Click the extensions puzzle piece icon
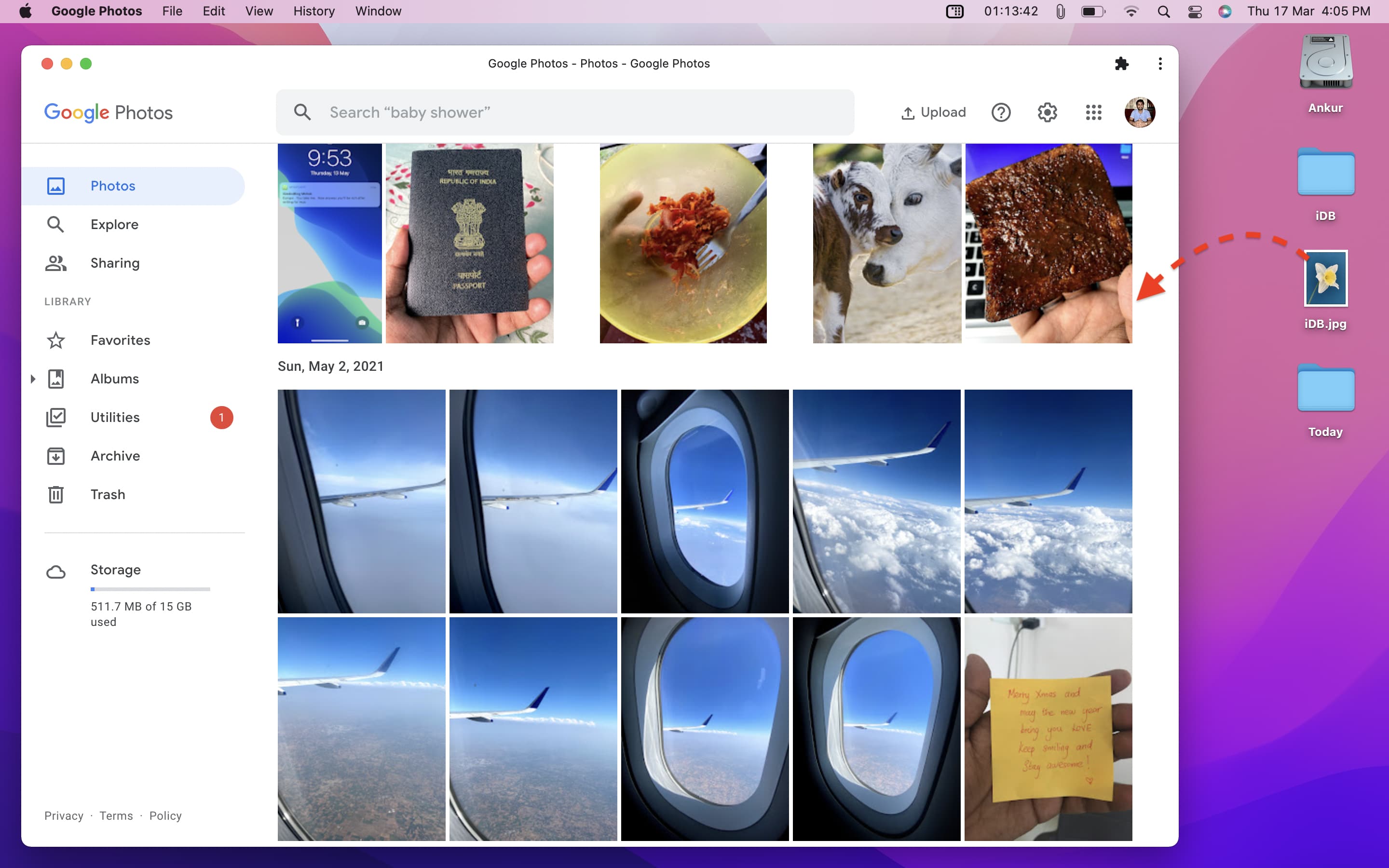 click(x=1121, y=64)
